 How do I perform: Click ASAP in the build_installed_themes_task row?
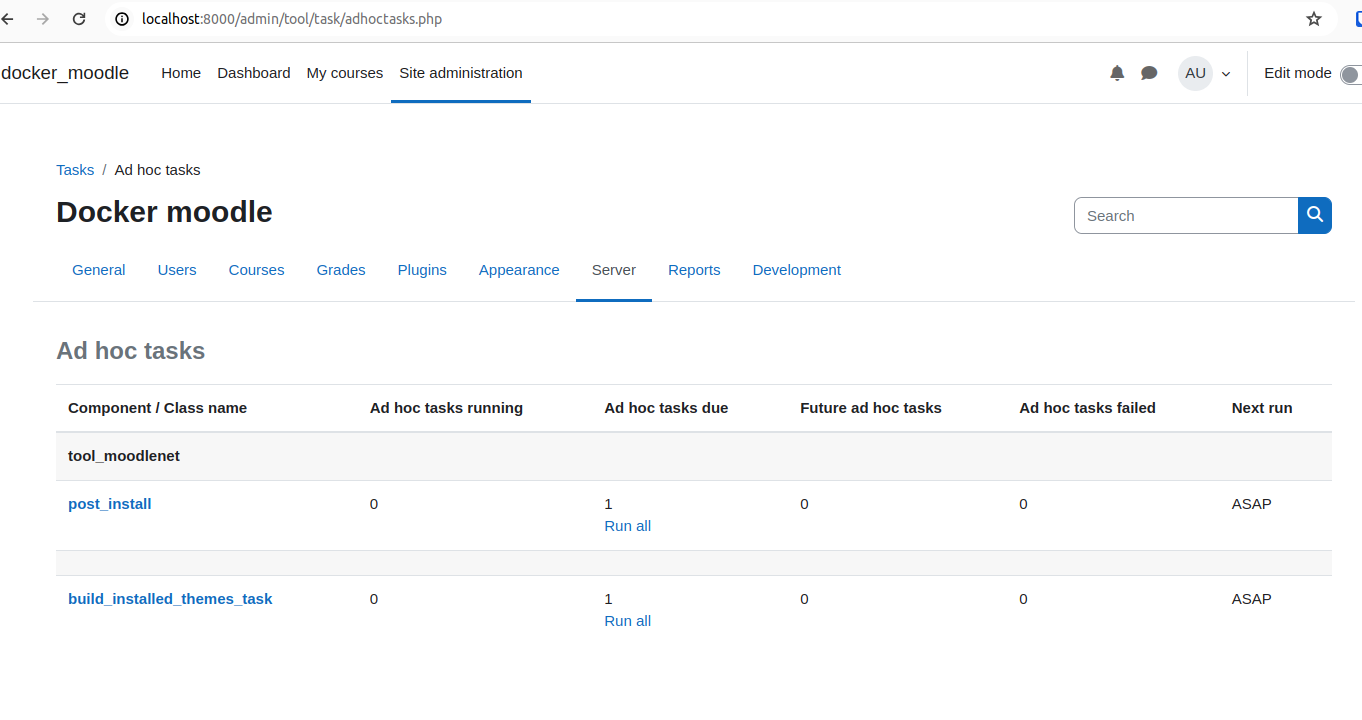point(1252,599)
